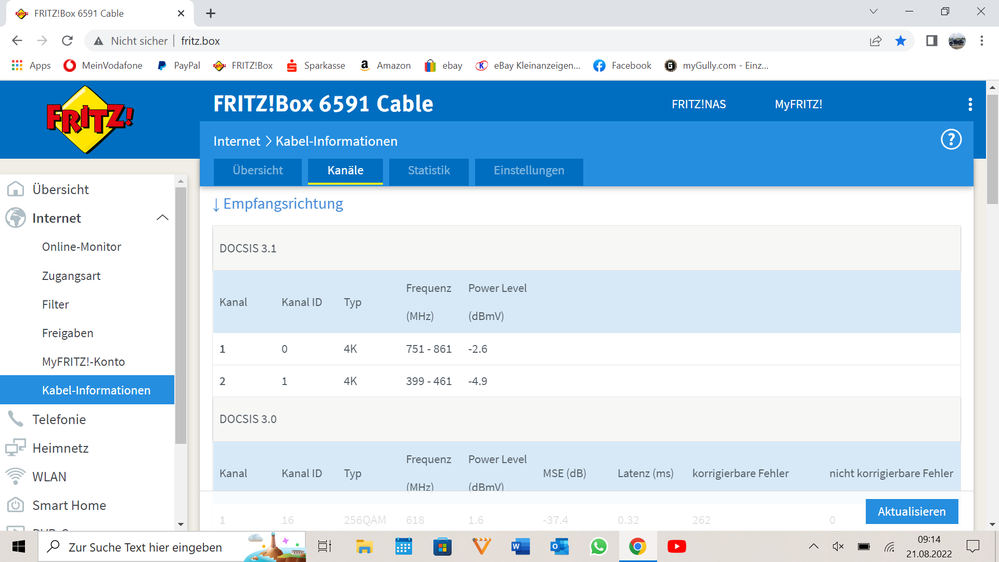Open MyFRITZ! in header
The image size is (999, 562).
pyautogui.click(x=798, y=104)
